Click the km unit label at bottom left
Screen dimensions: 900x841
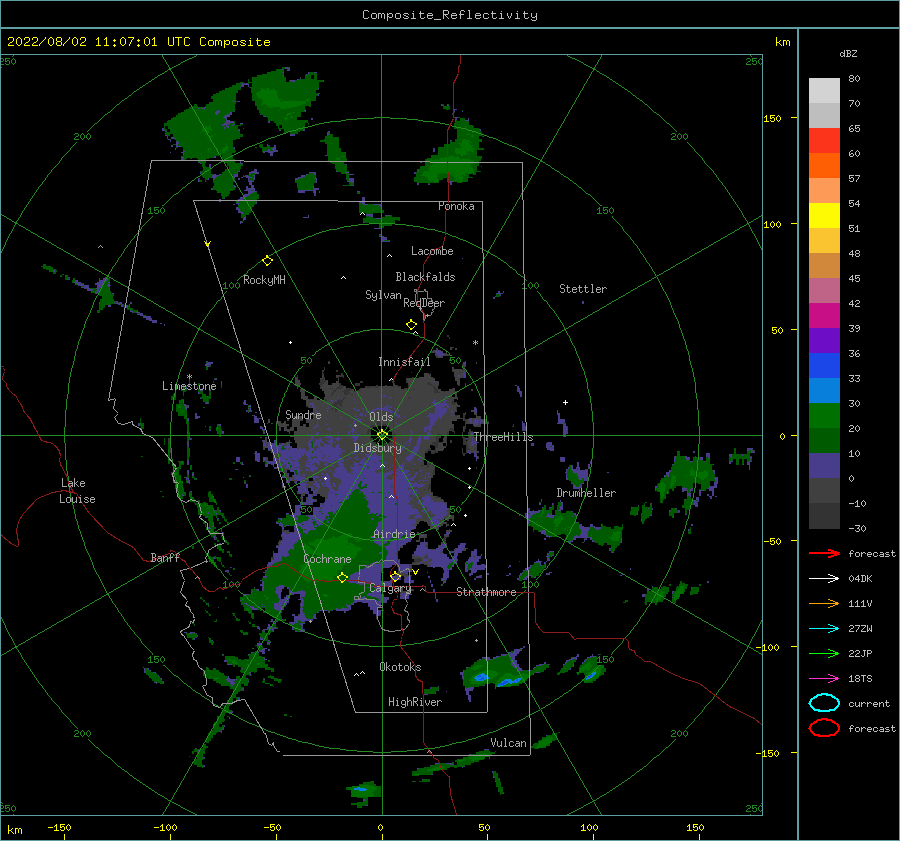coord(14,830)
